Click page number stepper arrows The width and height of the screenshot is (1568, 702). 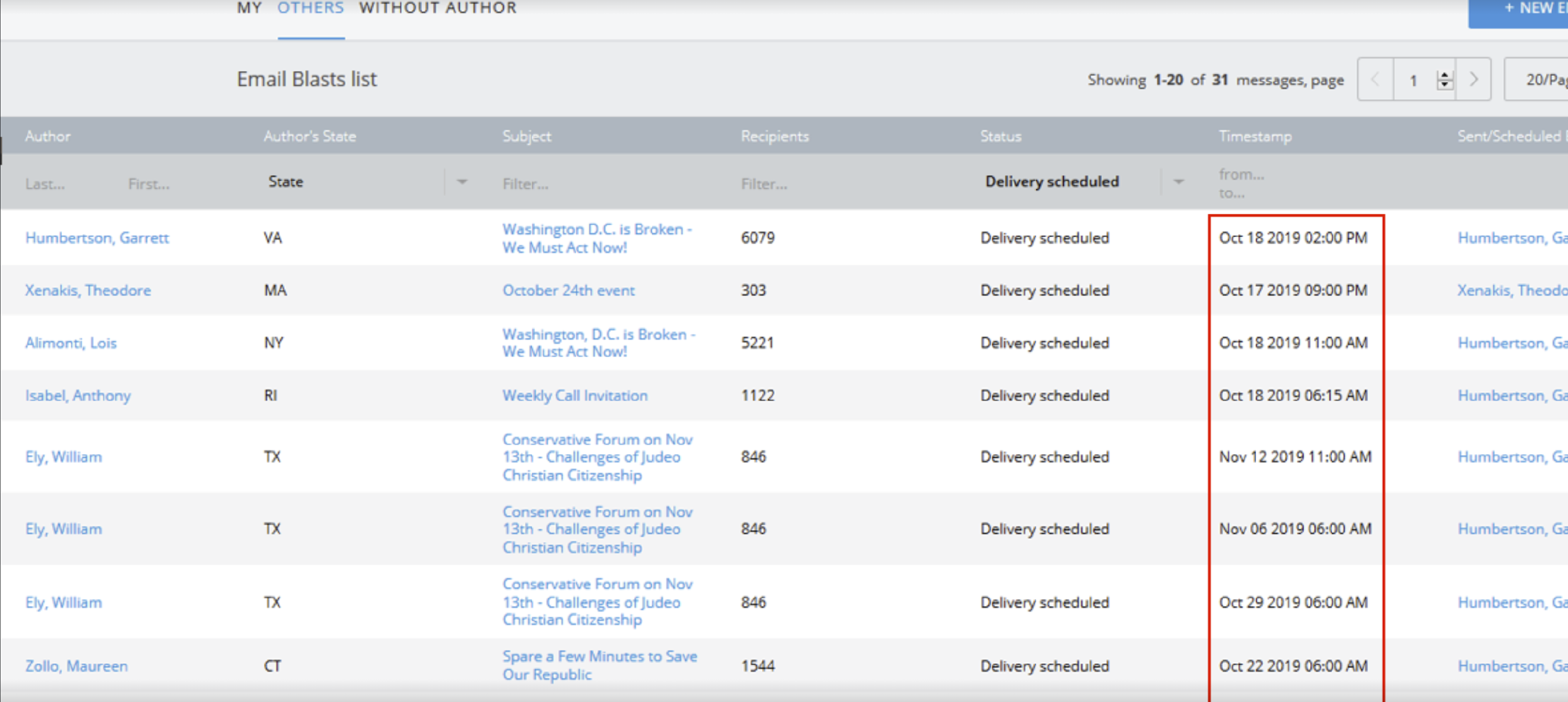pos(1444,80)
